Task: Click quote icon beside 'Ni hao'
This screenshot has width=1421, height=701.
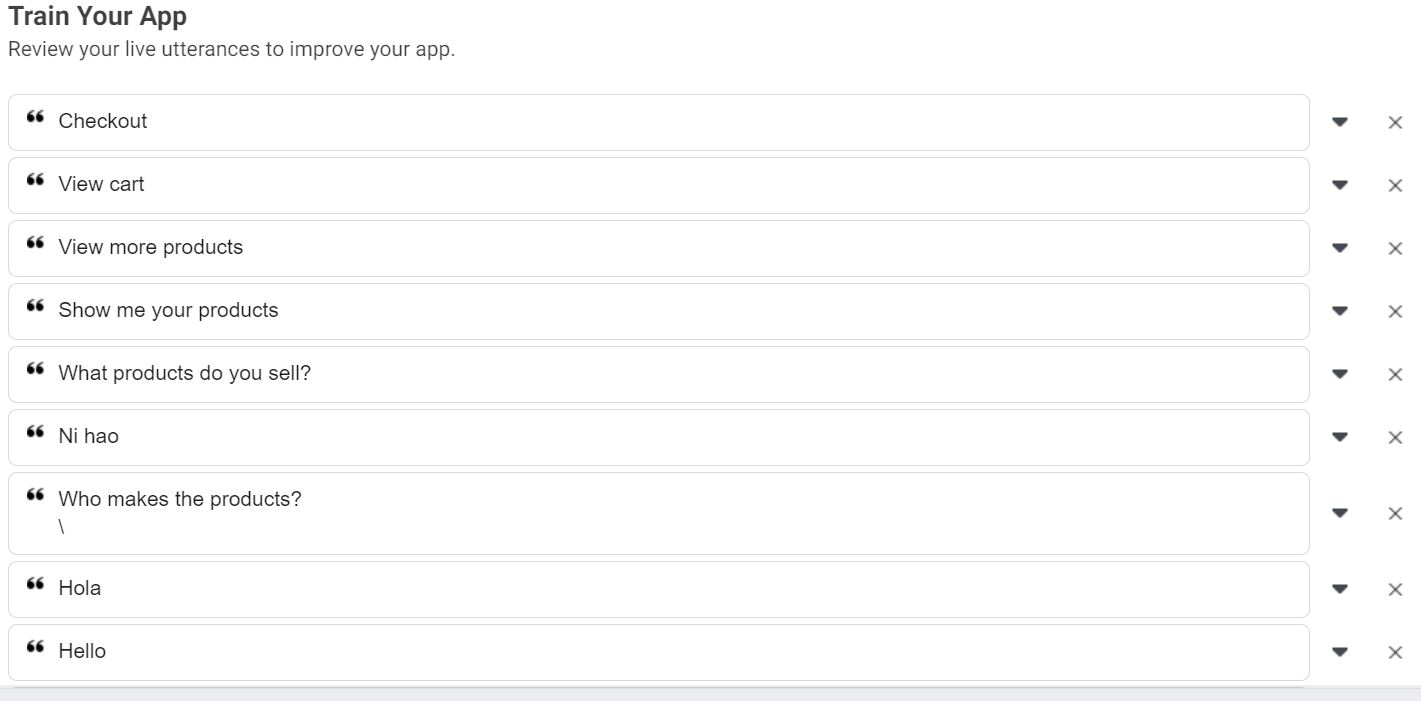Action: (36, 433)
